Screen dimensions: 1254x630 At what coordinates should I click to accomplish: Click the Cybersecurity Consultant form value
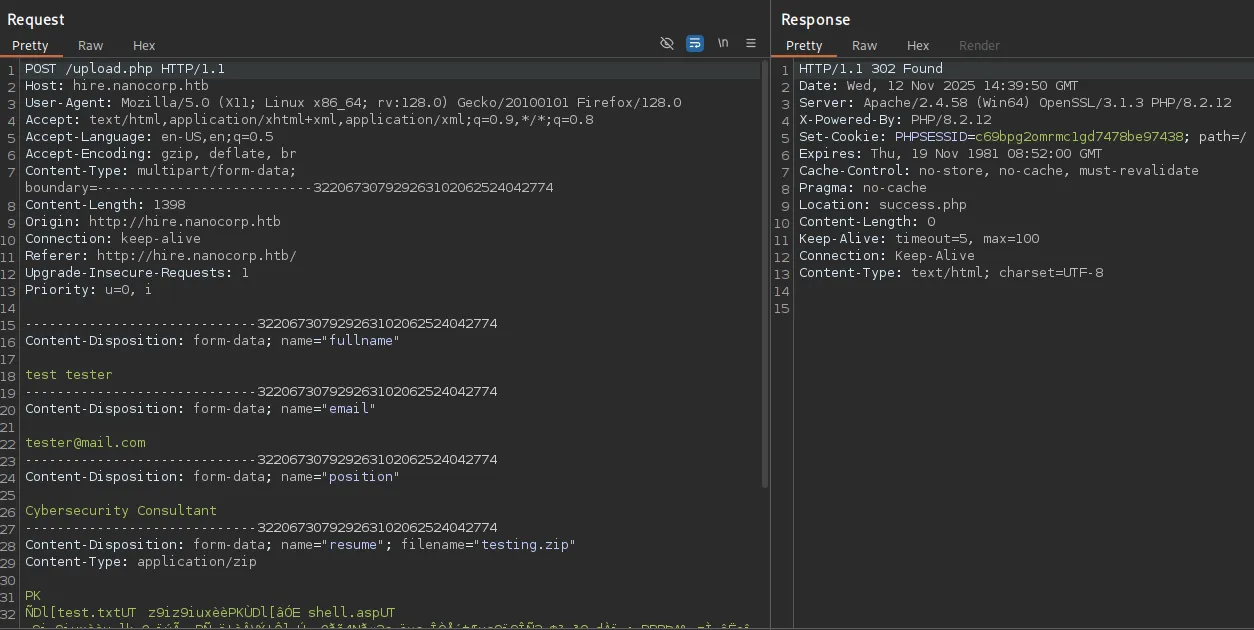coord(121,511)
